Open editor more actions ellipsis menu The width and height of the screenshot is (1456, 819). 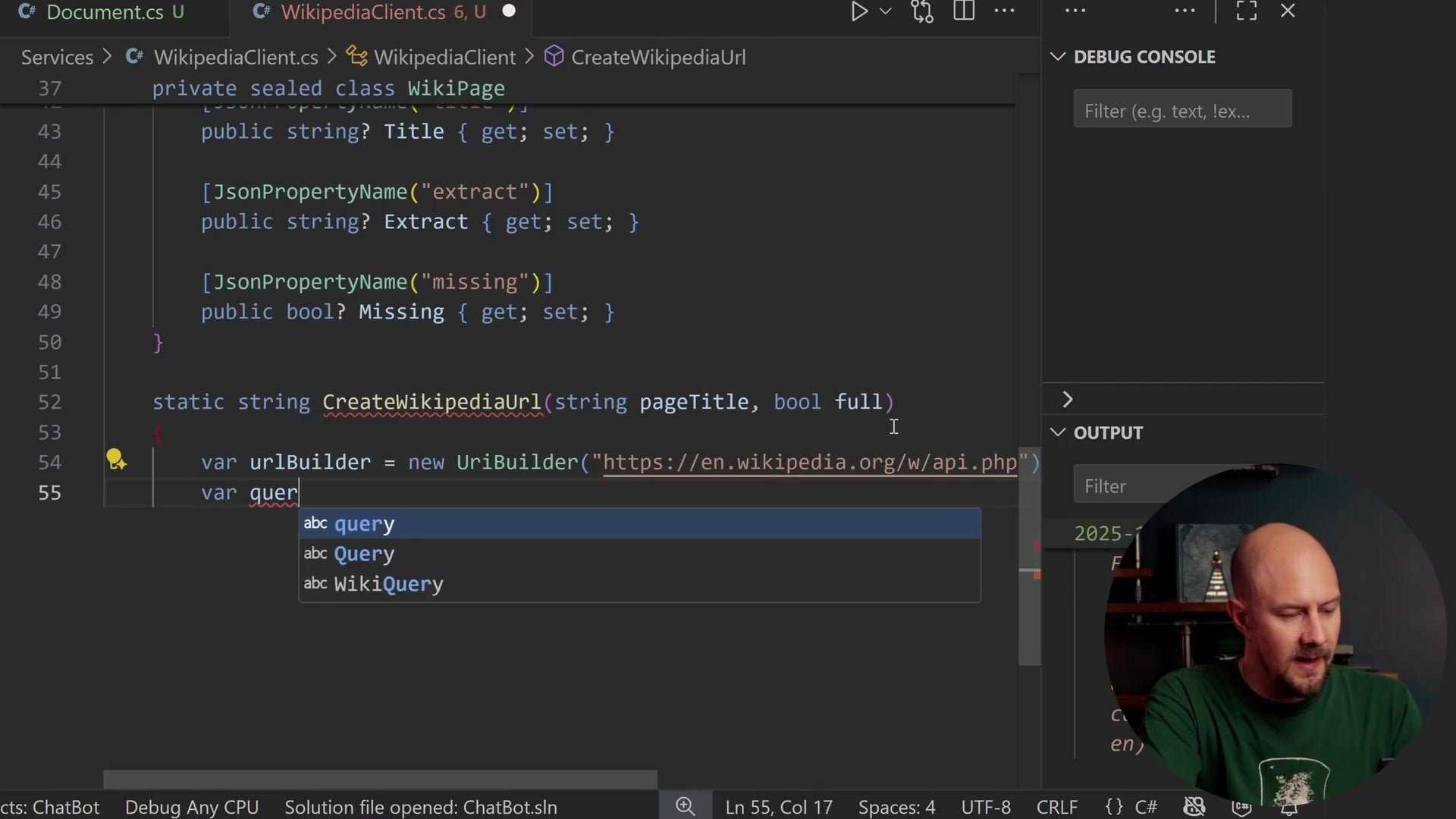click(x=1004, y=11)
